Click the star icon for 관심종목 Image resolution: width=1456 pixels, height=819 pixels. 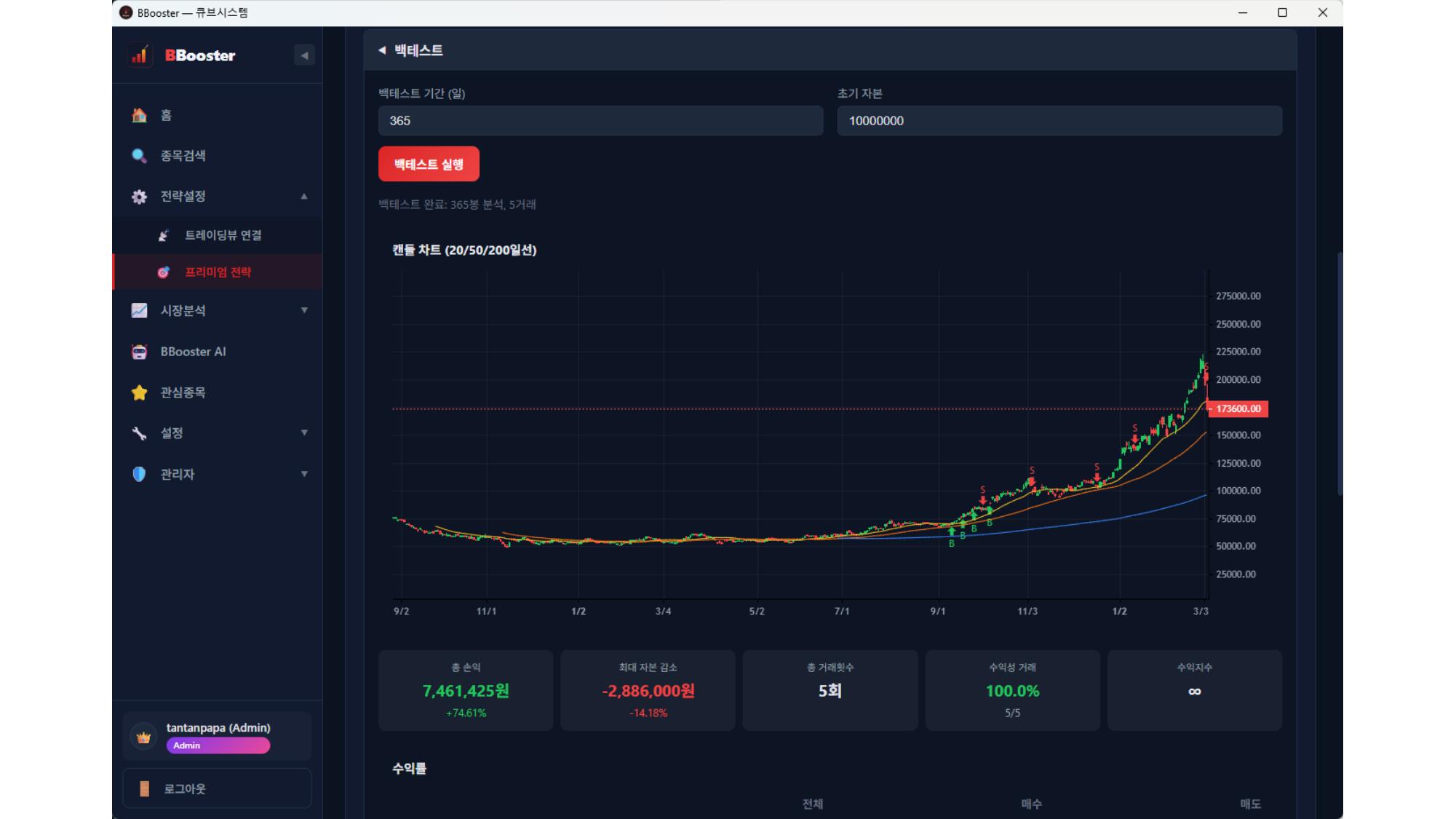pos(139,392)
